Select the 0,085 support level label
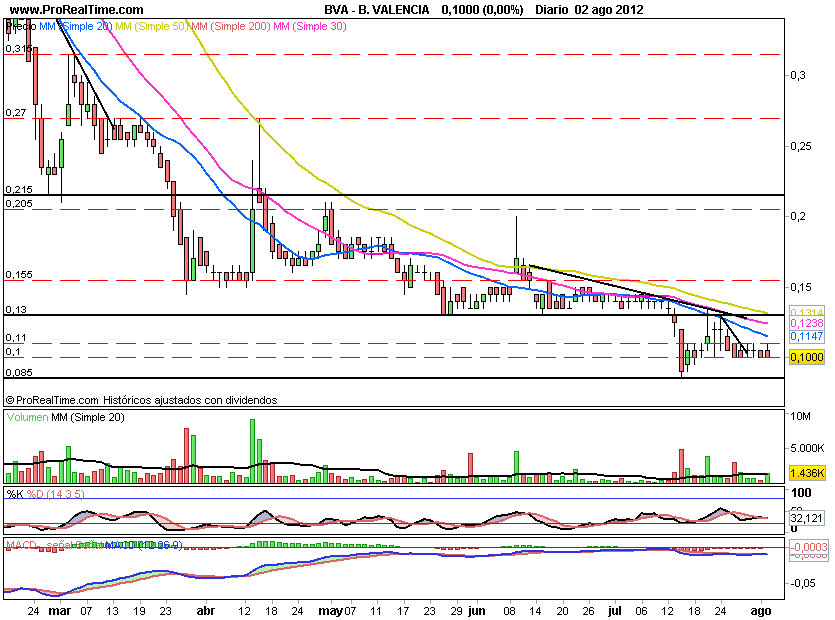The image size is (835, 620). (x=19, y=373)
